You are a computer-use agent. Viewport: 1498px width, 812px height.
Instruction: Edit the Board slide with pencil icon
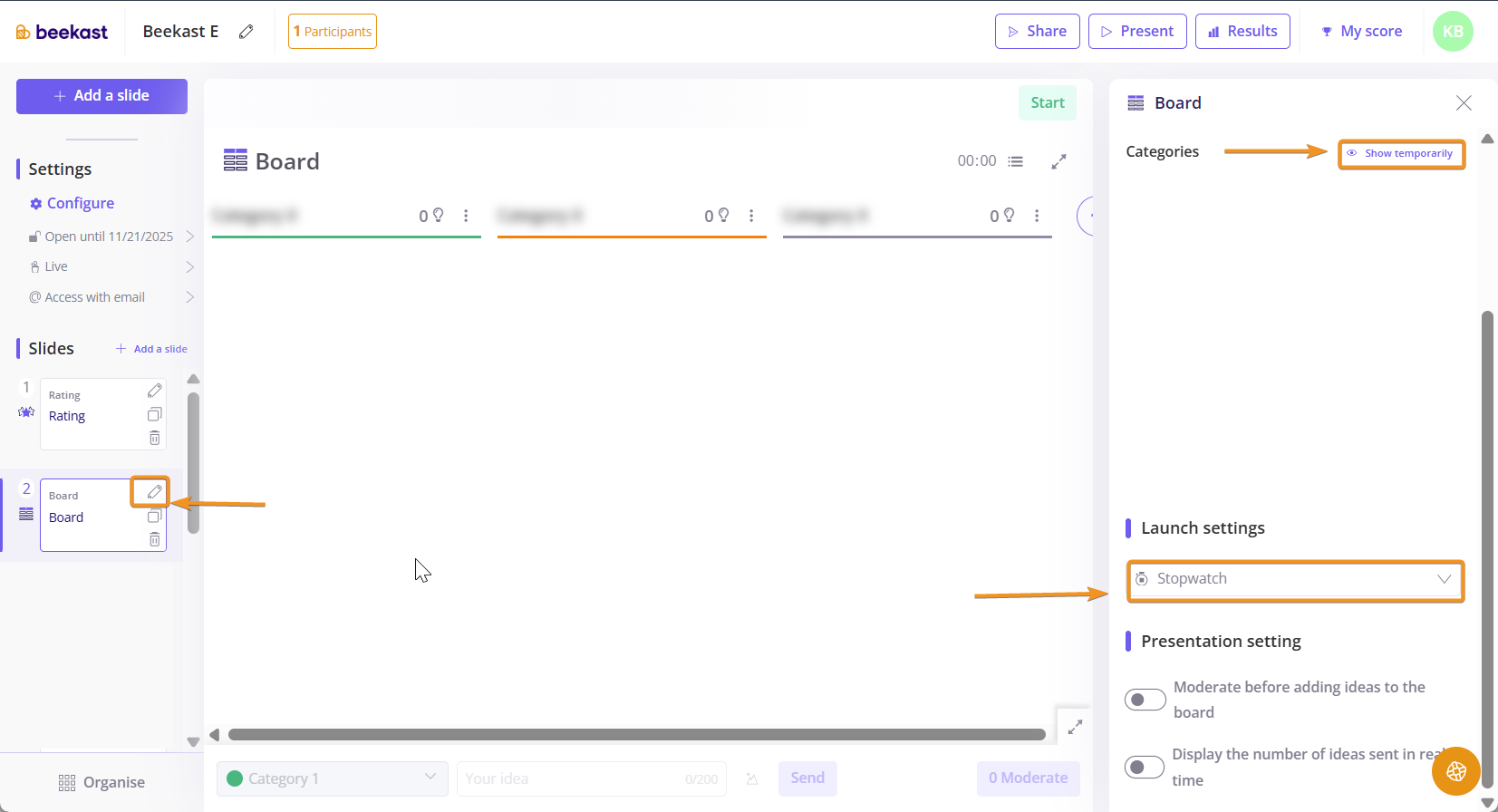tap(154, 492)
